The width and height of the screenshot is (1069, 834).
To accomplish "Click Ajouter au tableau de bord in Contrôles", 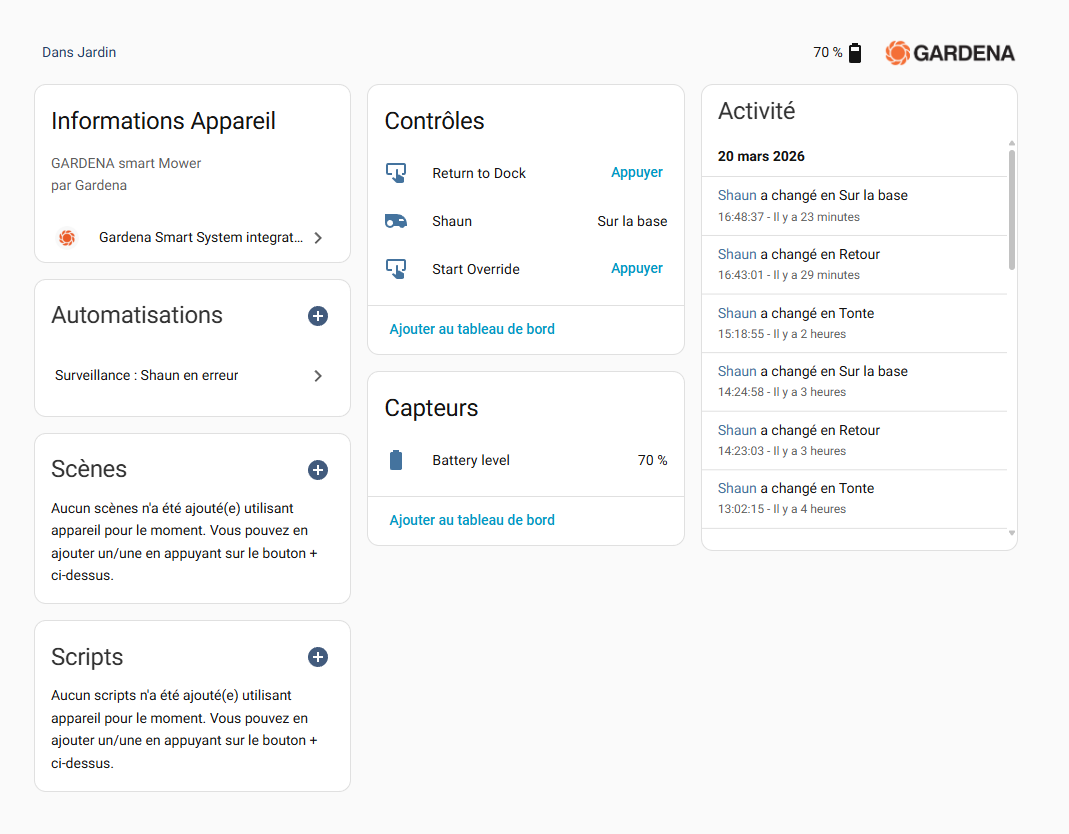I will pos(472,329).
